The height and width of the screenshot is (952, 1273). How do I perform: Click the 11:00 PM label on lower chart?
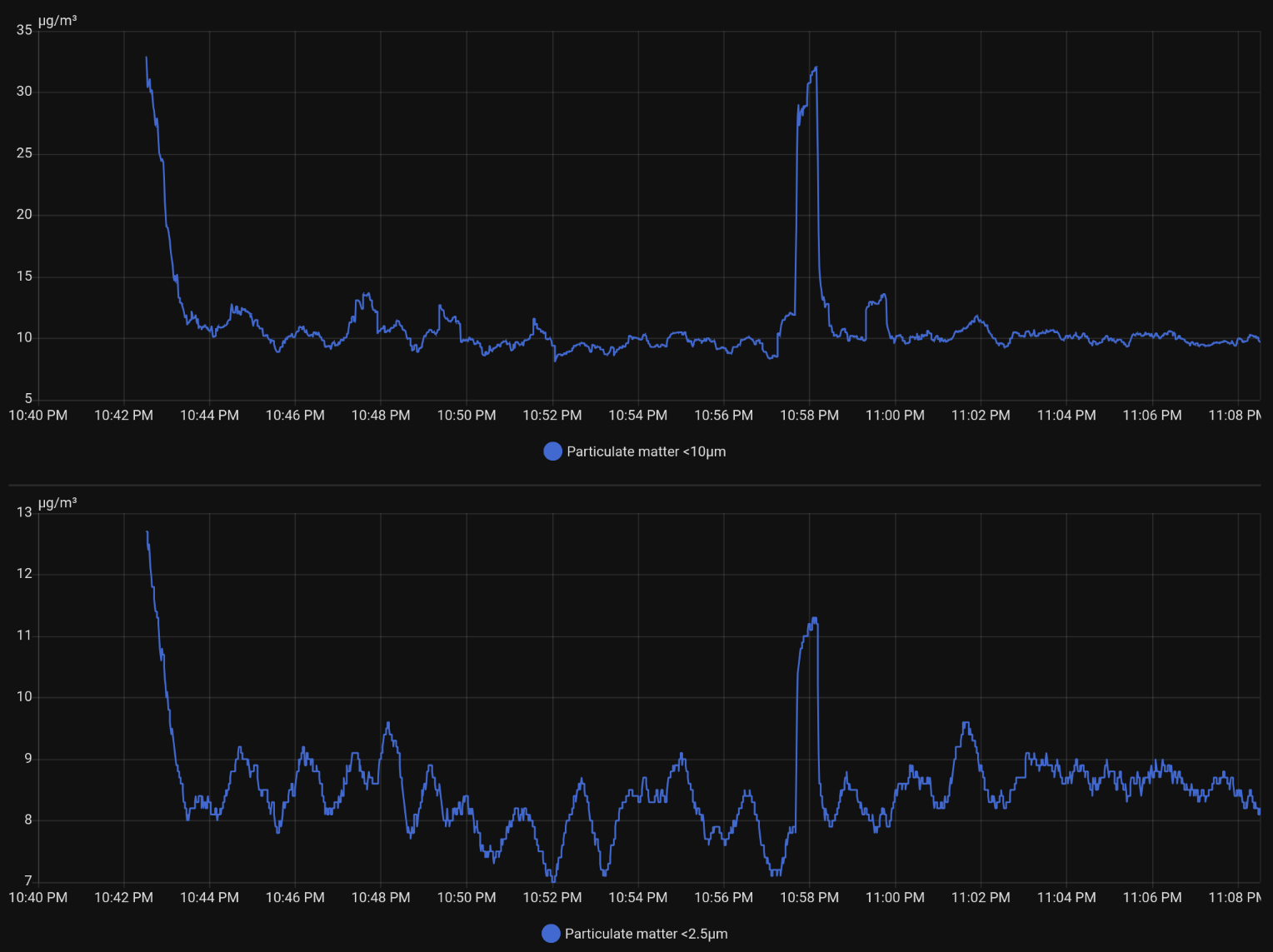pos(895,897)
